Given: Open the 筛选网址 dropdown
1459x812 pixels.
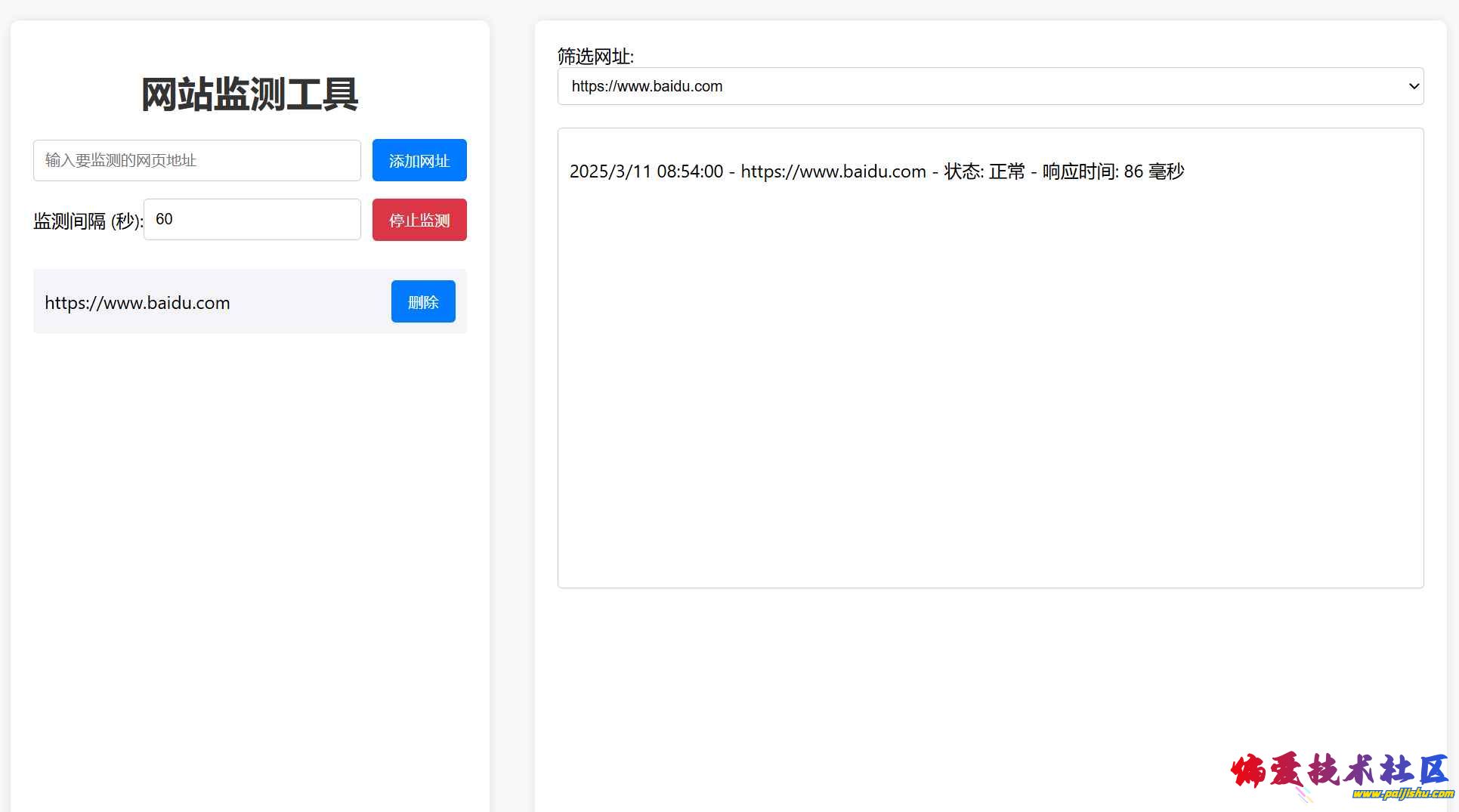Looking at the screenshot, I should coord(990,86).
